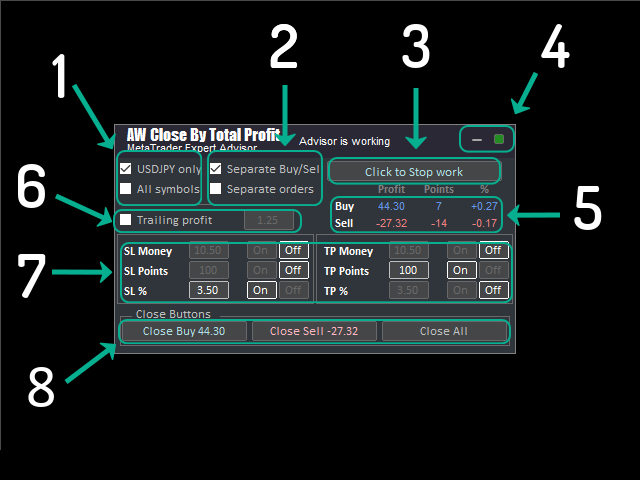Turn SL Points On

pos(261,270)
